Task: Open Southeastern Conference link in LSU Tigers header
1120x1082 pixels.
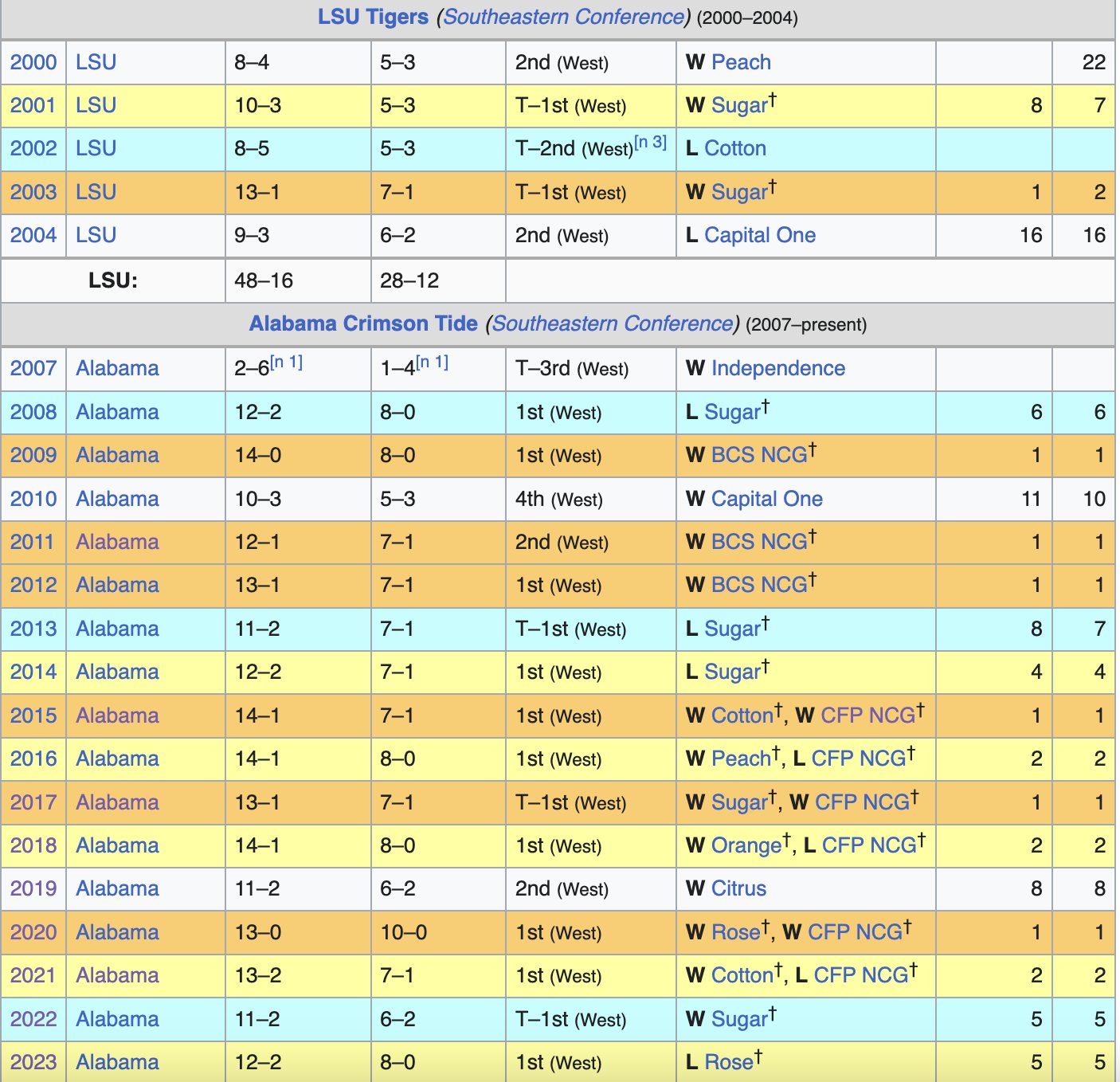Action: click(563, 17)
